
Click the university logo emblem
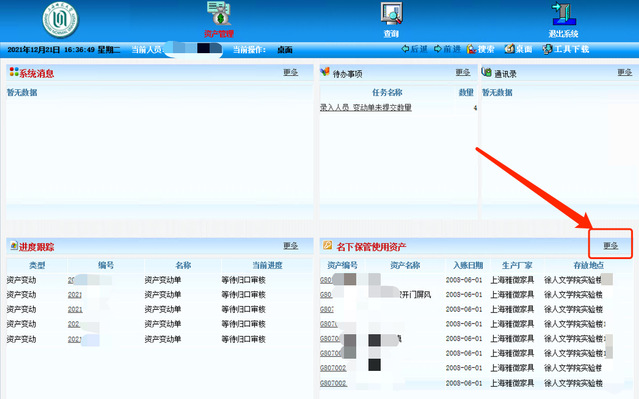coord(61,19)
